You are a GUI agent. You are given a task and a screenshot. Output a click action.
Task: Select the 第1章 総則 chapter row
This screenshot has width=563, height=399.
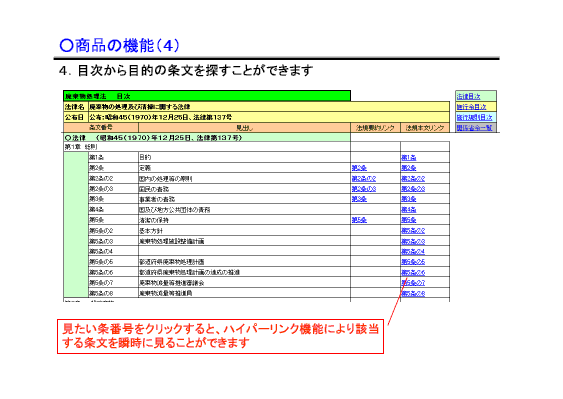pos(207,147)
